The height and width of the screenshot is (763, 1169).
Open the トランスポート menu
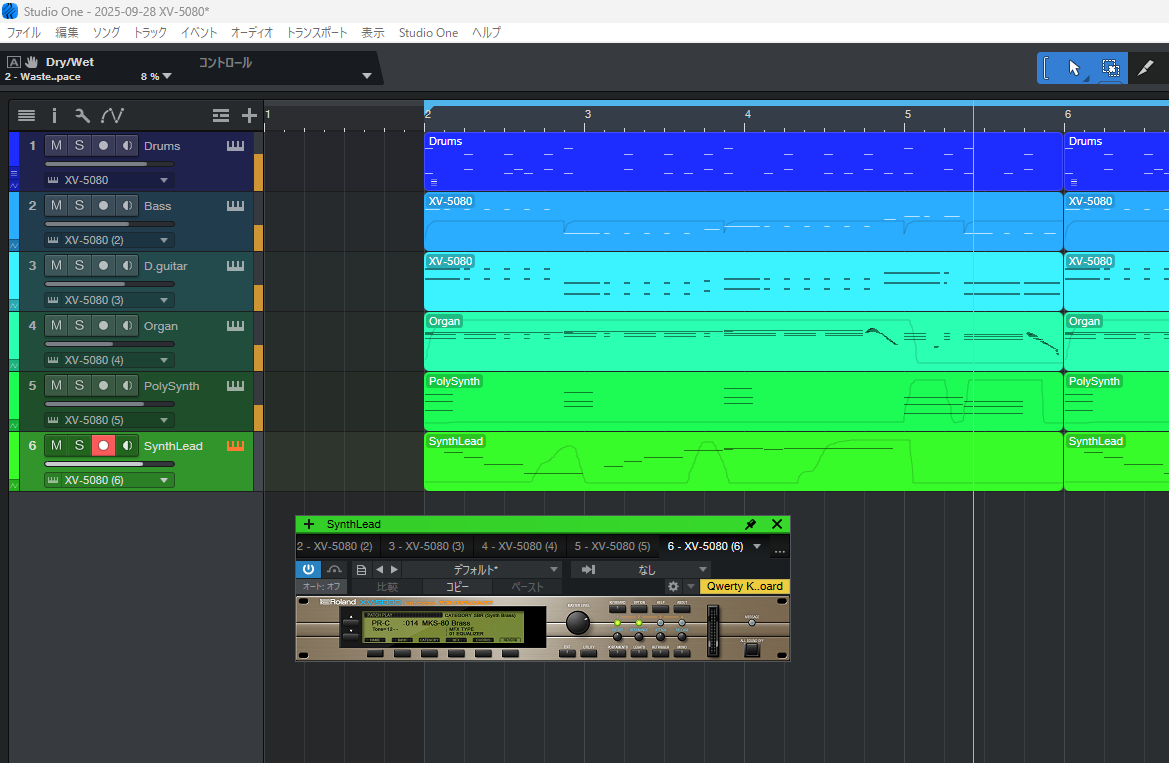(317, 33)
